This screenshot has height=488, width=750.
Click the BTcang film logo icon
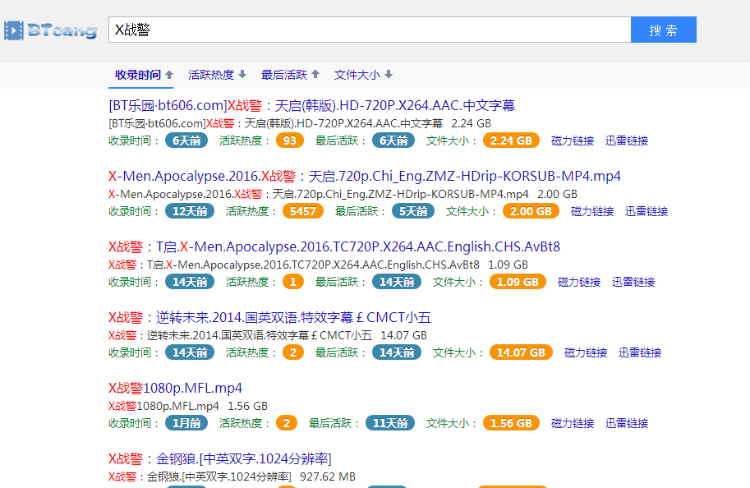tap(14, 30)
